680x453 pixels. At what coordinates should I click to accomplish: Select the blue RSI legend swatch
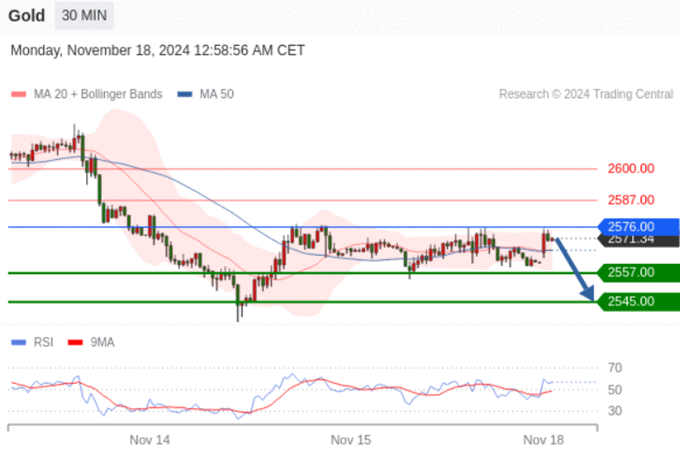[x=19, y=342]
